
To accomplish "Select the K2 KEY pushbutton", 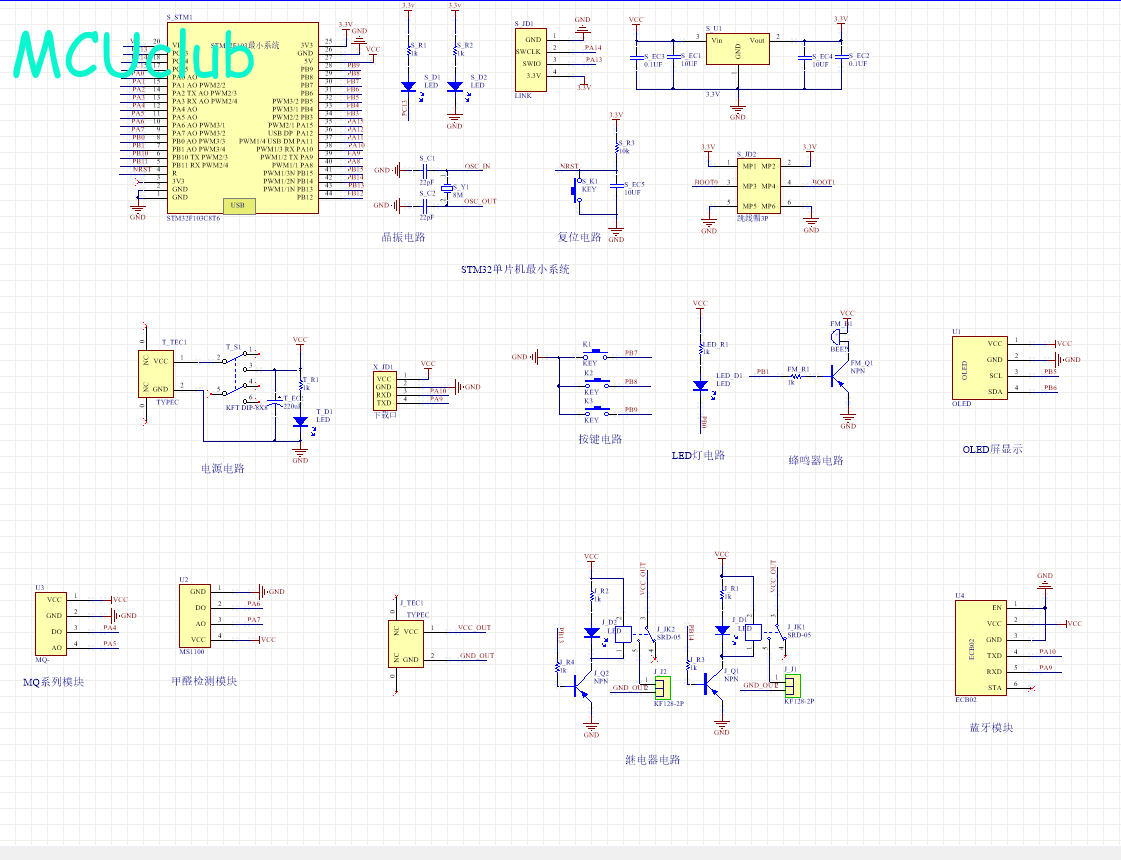I will click(x=595, y=384).
